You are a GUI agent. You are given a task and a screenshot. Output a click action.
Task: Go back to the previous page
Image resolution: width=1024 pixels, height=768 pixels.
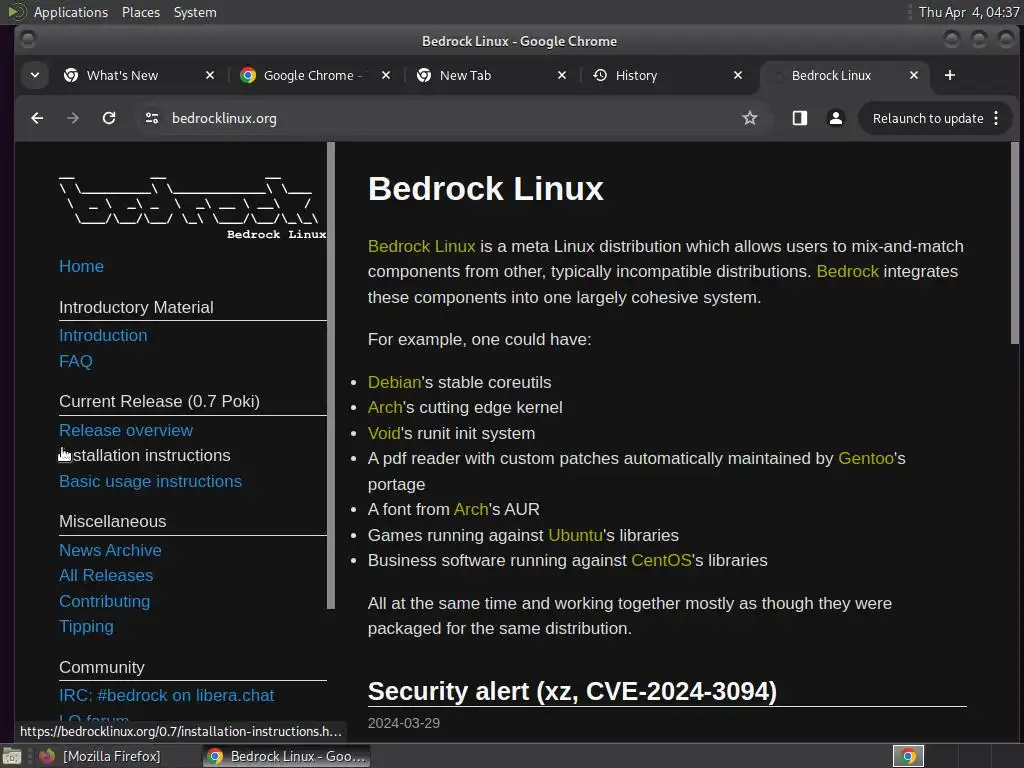point(37,118)
